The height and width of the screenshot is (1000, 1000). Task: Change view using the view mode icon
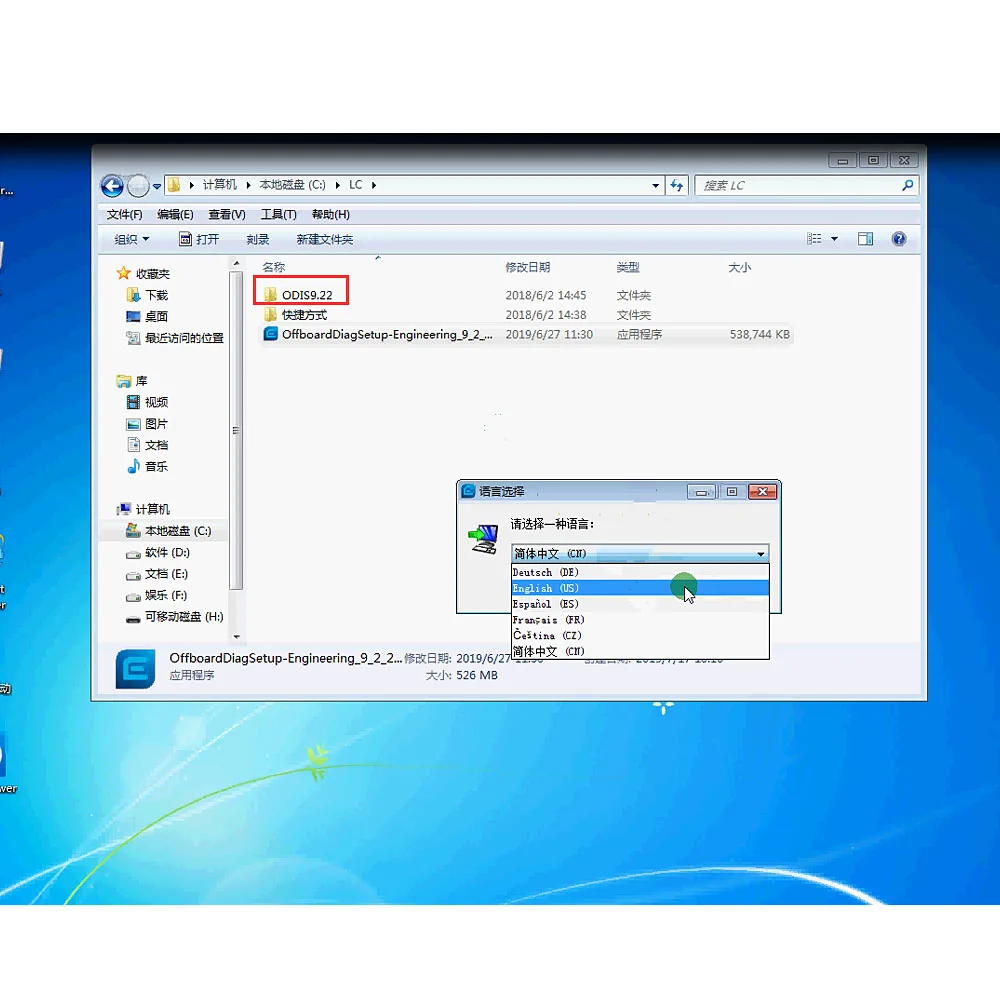pyautogui.click(x=814, y=239)
